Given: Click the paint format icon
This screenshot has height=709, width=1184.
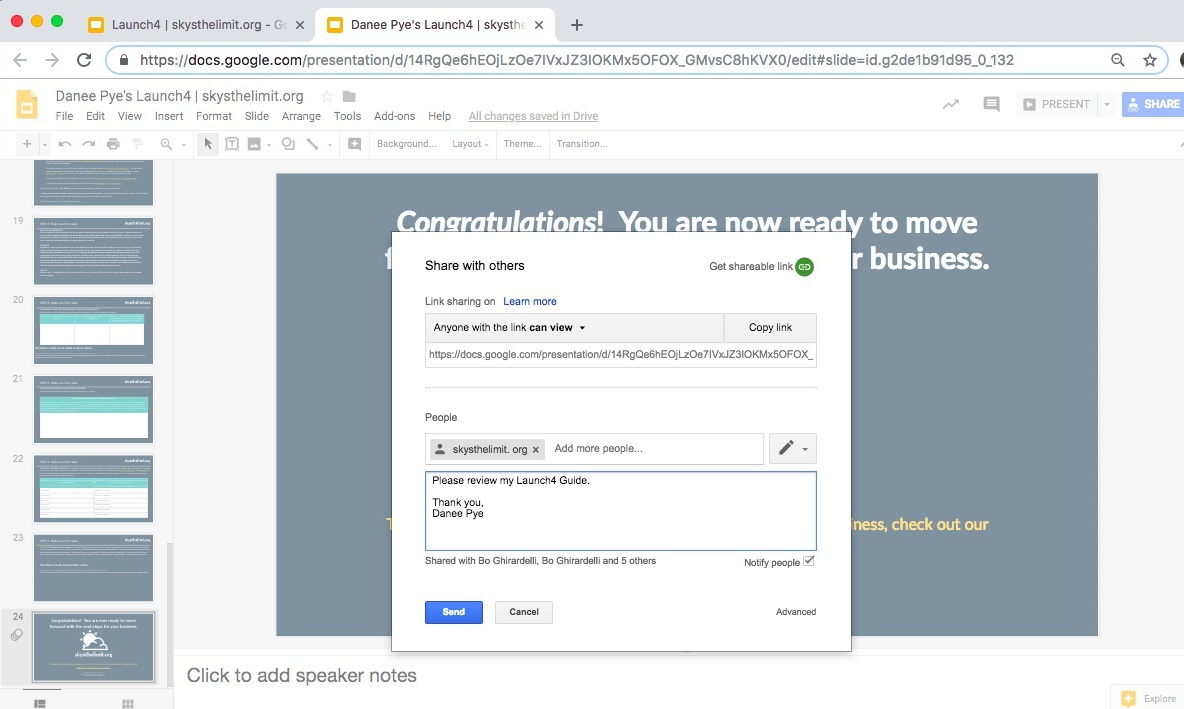Looking at the screenshot, I should 137,143.
